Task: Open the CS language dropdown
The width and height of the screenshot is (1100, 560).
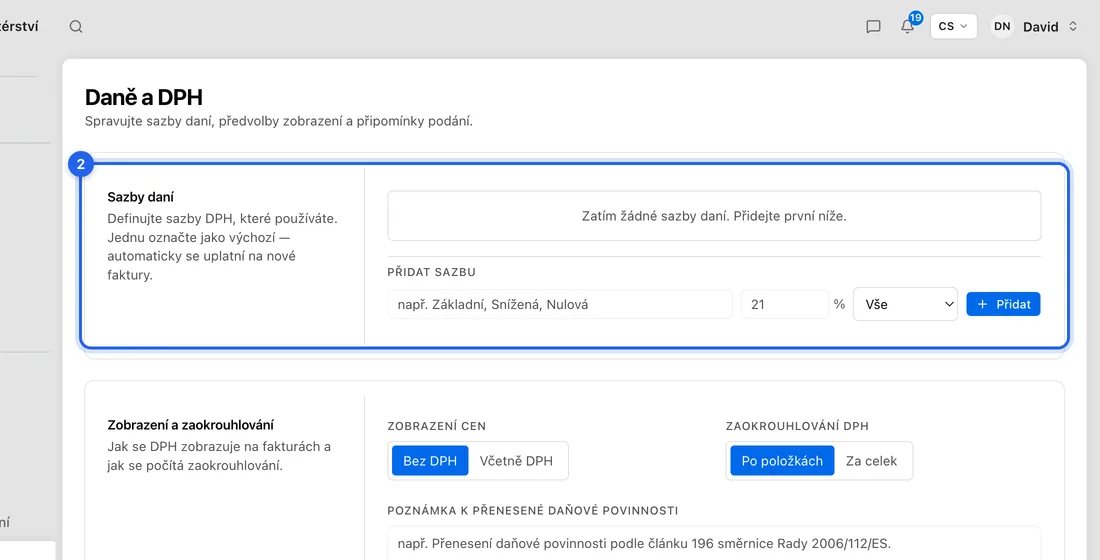Action: pos(953,26)
